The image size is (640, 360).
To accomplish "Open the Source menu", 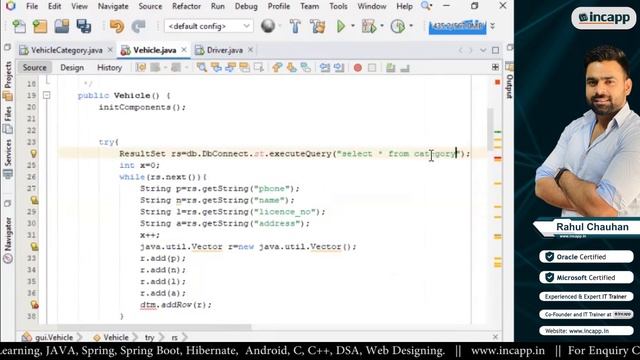I will [150, 6].
